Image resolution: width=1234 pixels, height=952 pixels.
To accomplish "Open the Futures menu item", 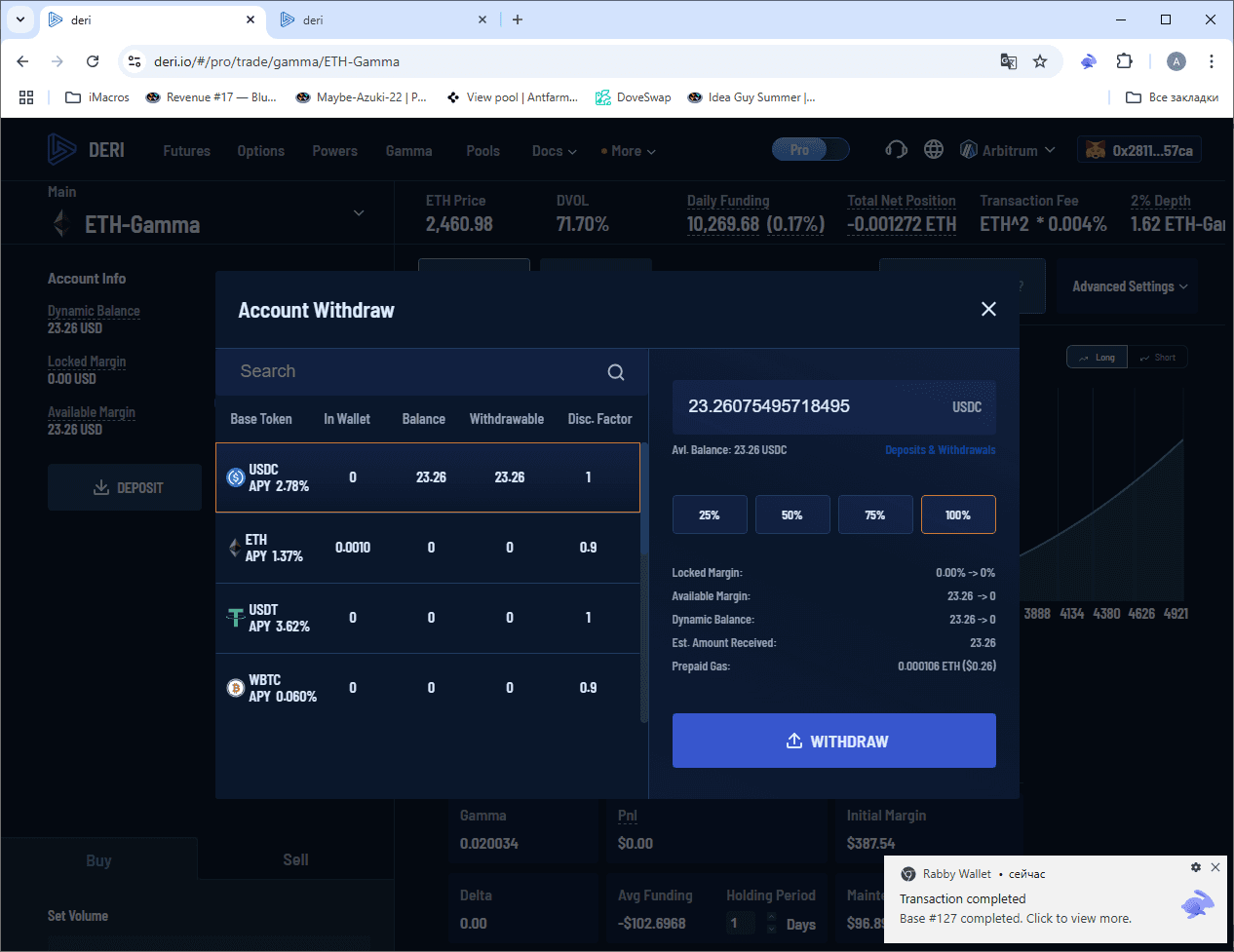I will [187, 151].
